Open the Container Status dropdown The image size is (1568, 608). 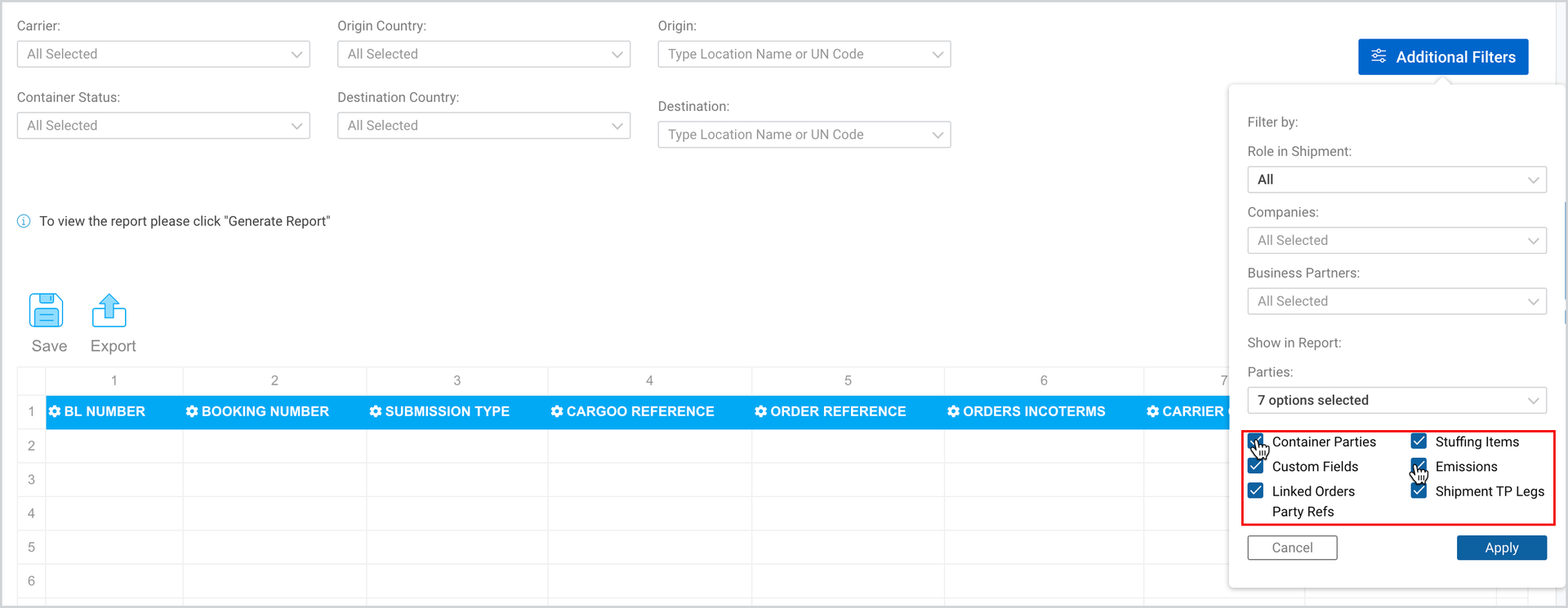click(163, 126)
